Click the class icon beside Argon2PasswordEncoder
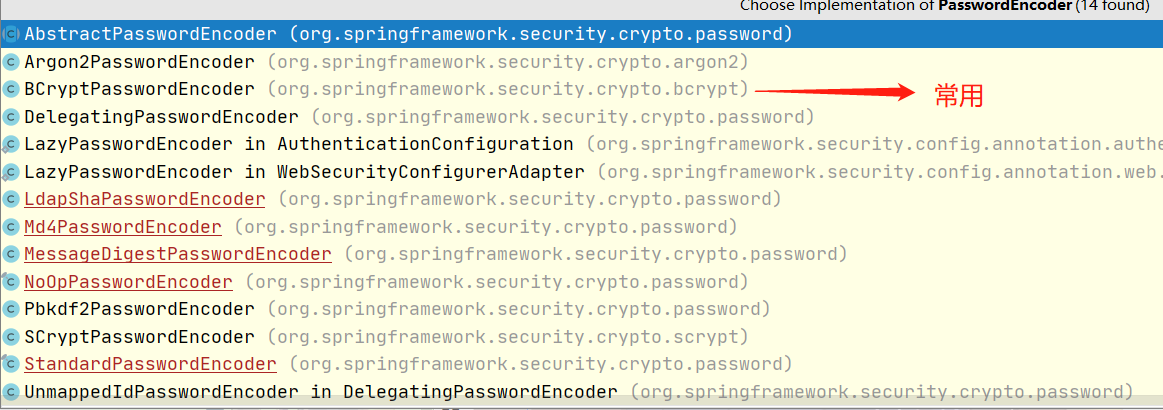This screenshot has width=1163, height=410. pyautogui.click(x=11, y=62)
